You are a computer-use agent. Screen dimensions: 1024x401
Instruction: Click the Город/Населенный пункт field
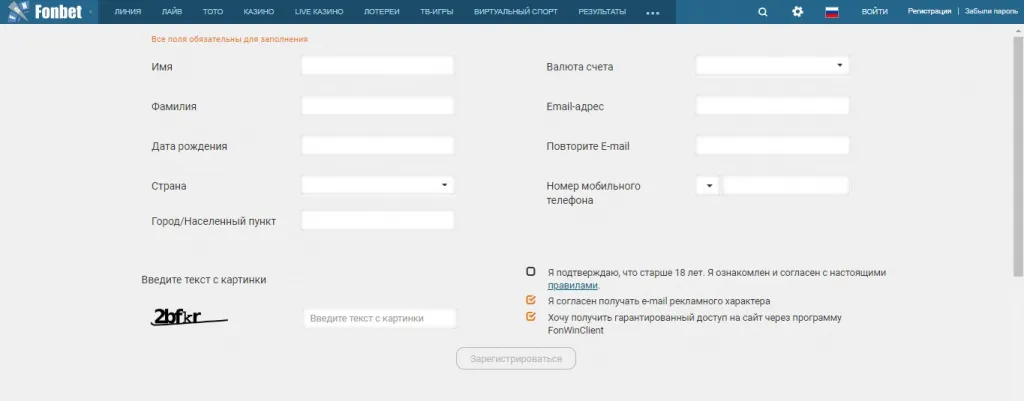click(377, 220)
